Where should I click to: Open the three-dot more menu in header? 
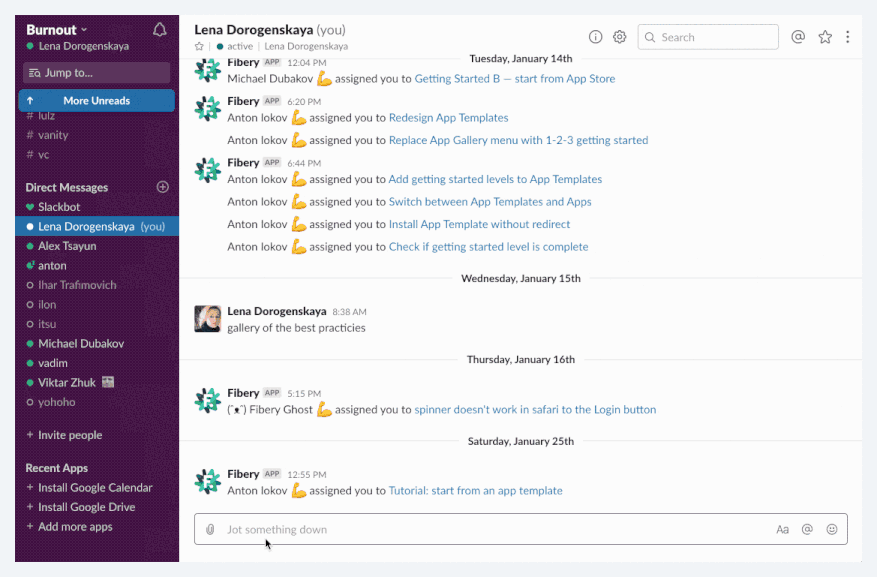(x=848, y=37)
